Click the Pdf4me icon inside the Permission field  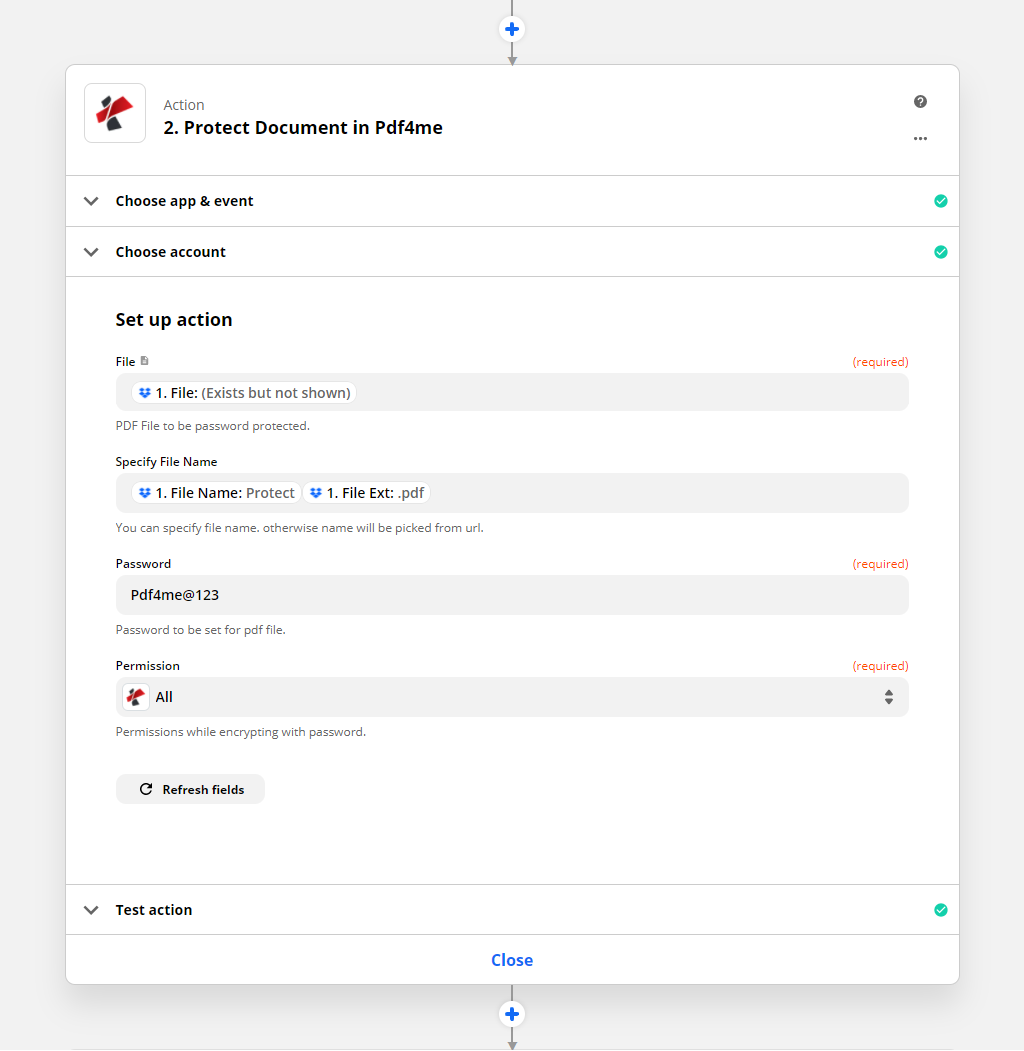[135, 696]
